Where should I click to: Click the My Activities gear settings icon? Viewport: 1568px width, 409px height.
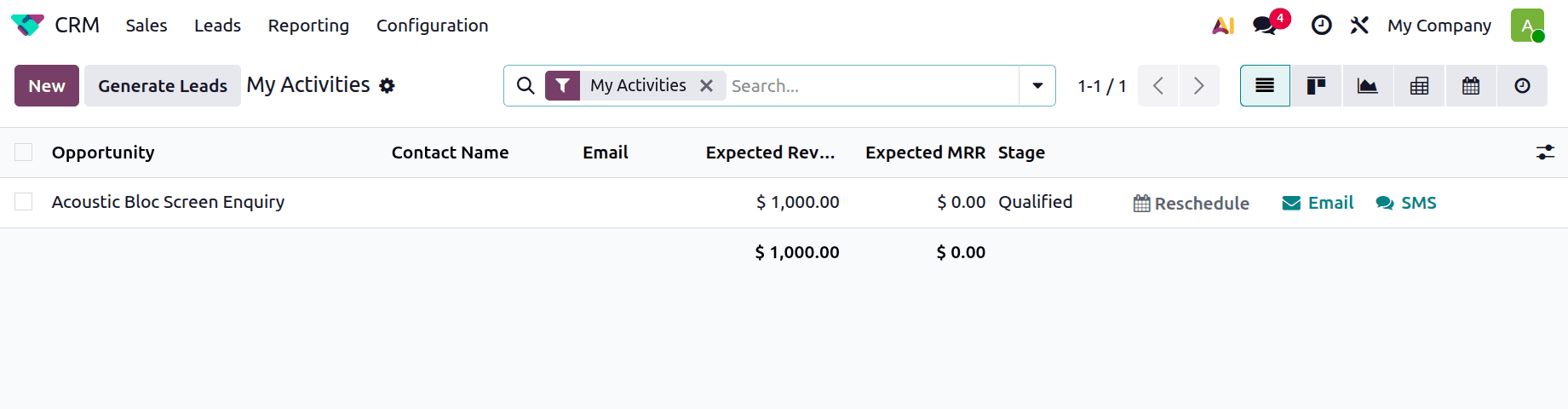pos(387,86)
